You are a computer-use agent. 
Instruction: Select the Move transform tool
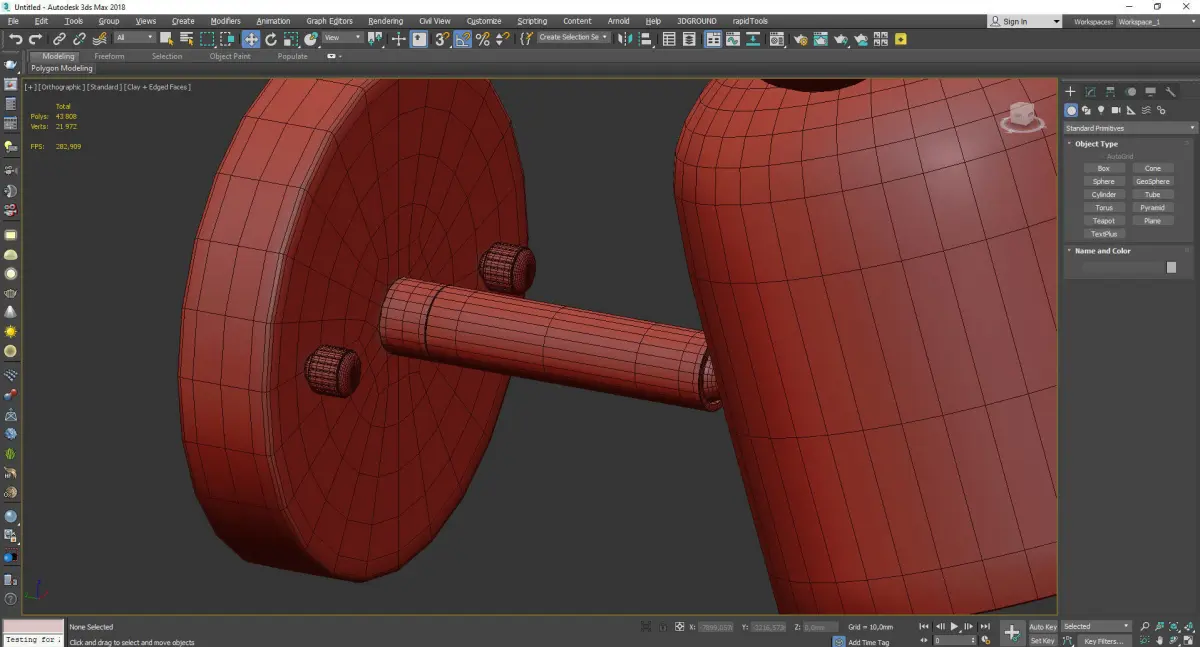(250, 39)
